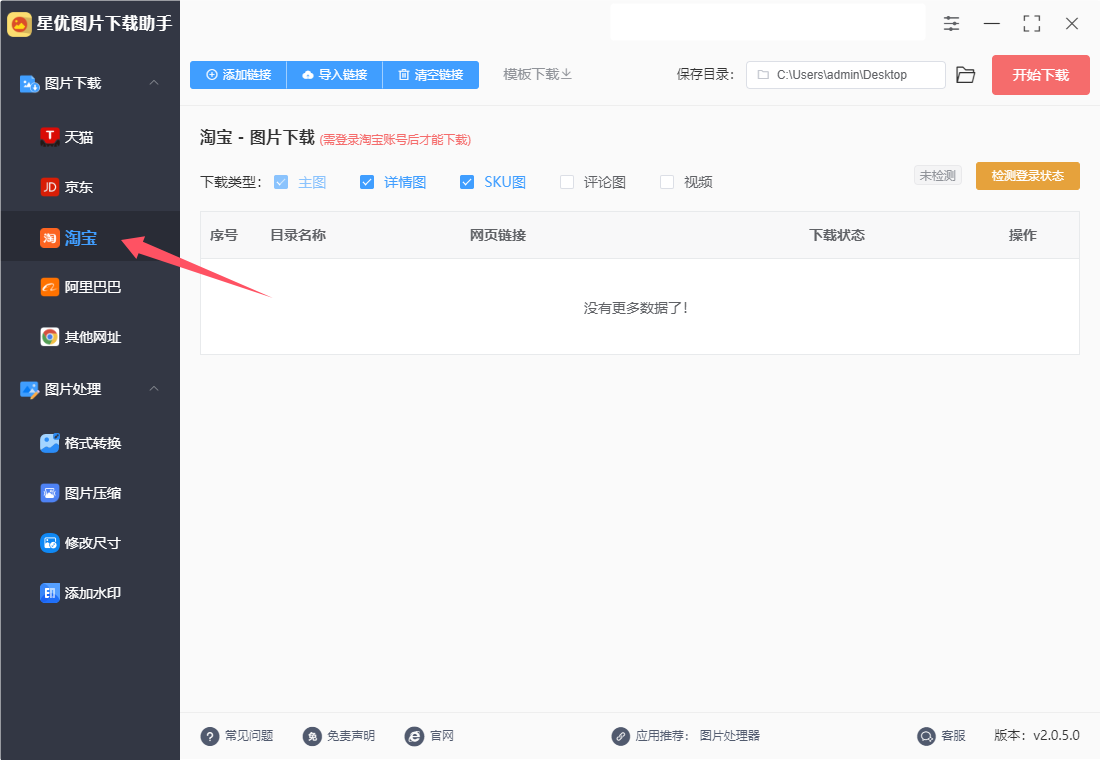Select 京东 in the sidebar

coord(90,187)
